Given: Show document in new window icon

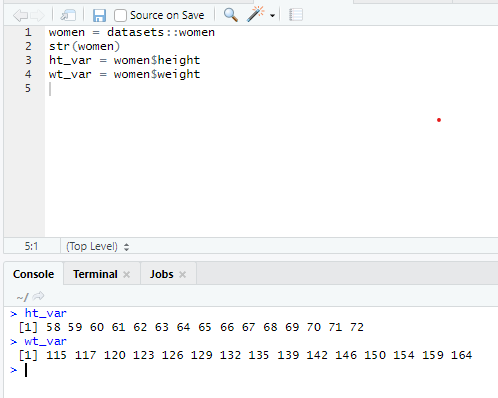Looking at the screenshot, I should coord(68,15).
